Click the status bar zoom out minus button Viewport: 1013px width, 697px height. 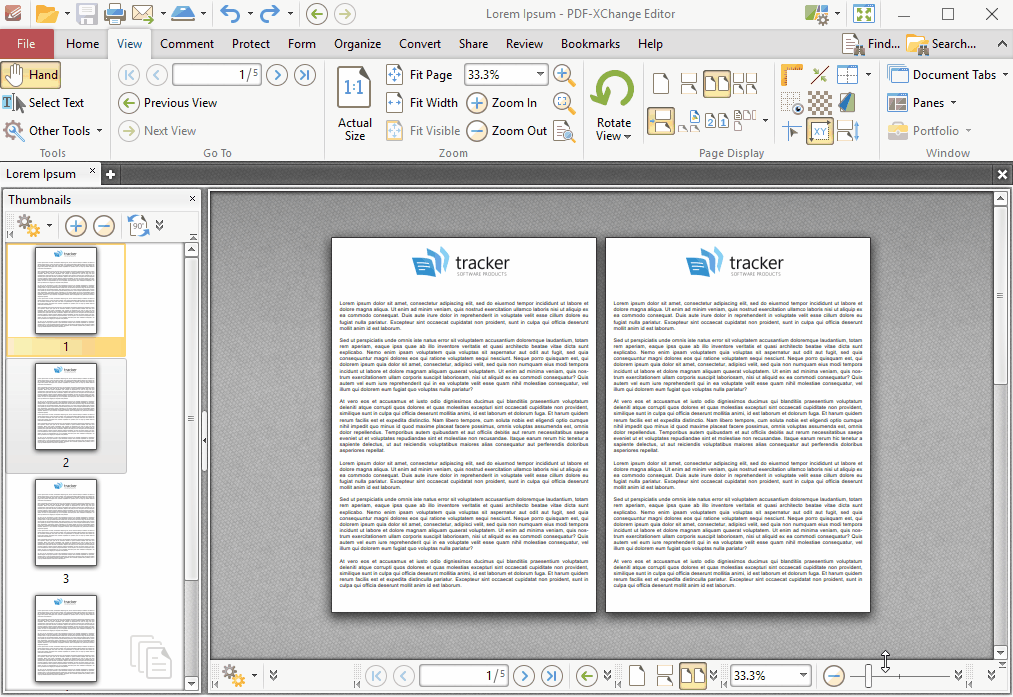point(833,676)
